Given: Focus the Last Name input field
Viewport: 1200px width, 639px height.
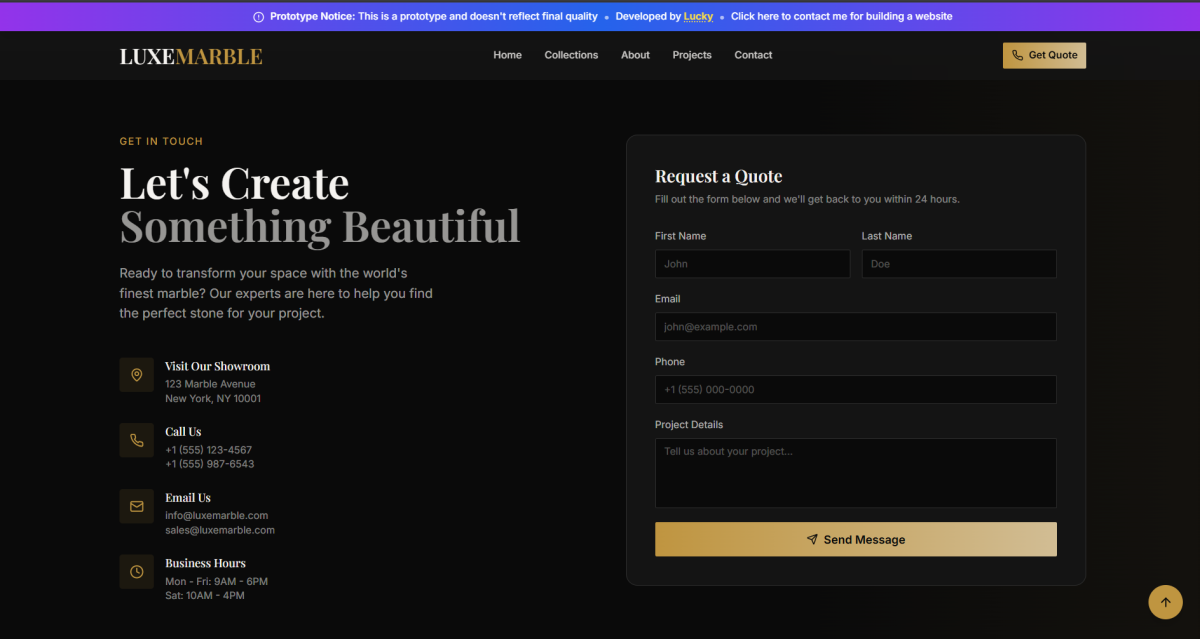Looking at the screenshot, I should (958, 264).
